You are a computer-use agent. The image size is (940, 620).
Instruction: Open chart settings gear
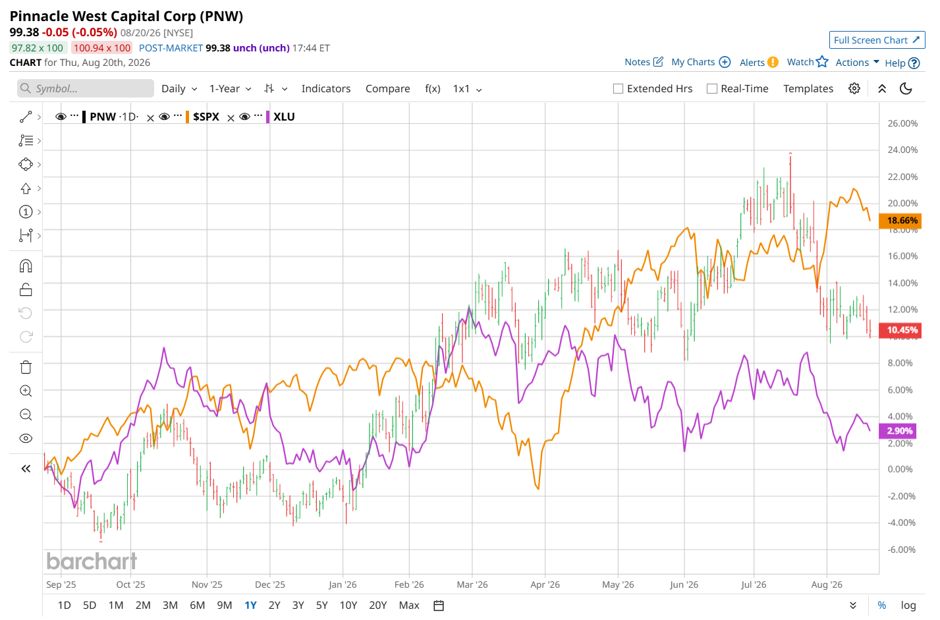(854, 89)
